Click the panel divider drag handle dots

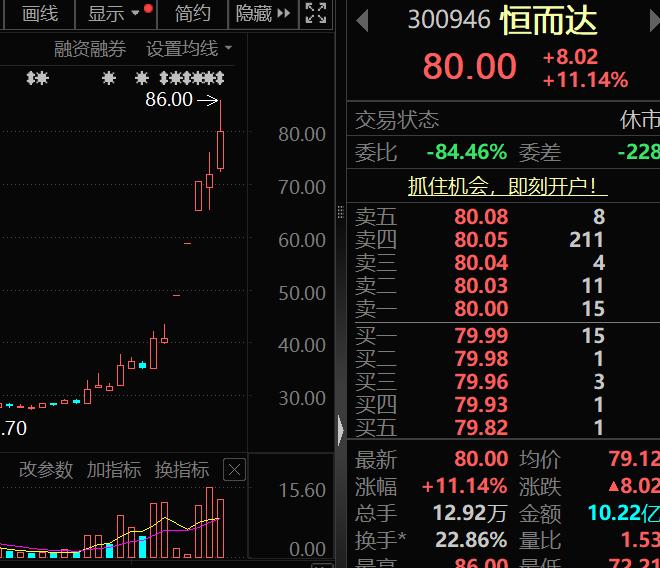pyautogui.click(x=341, y=212)
